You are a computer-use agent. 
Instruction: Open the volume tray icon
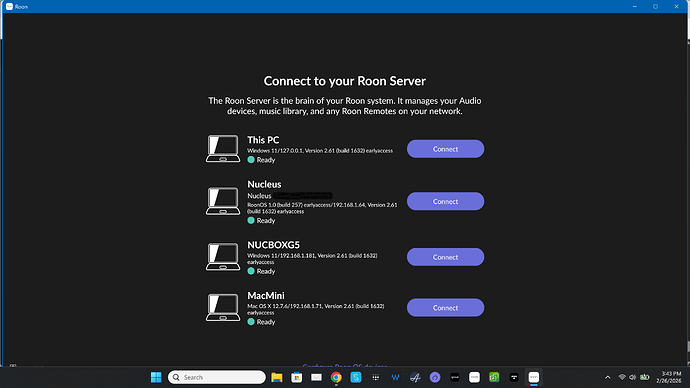633,377
